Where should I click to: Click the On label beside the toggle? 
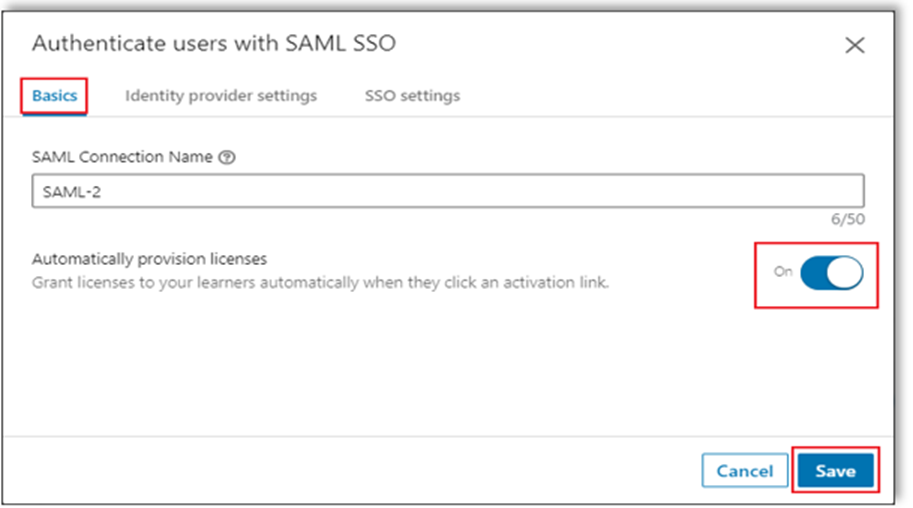pyautogui.click(x=783, y=271)
